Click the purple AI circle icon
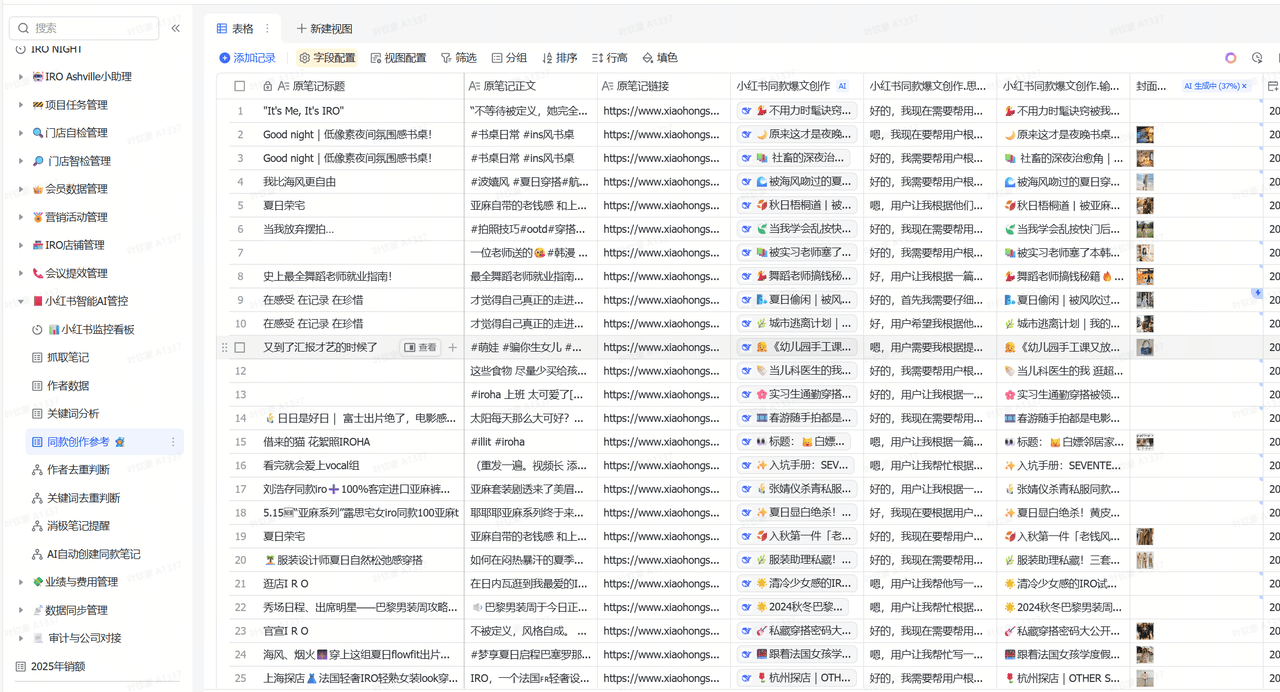 click(x=1231, y=58)
